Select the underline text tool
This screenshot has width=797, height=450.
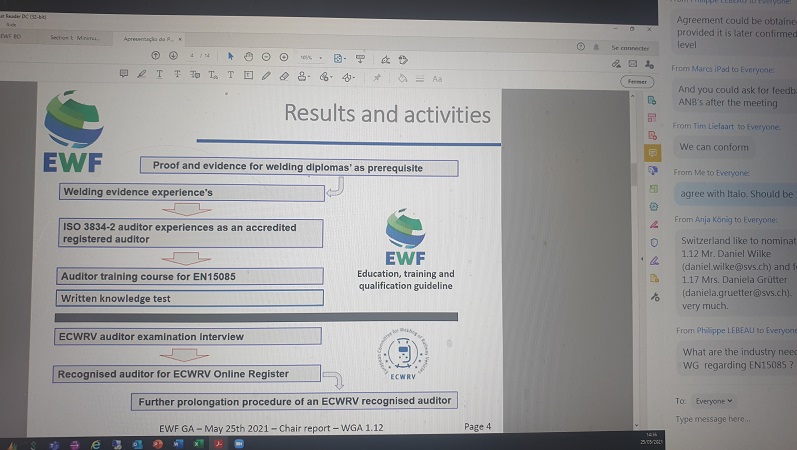[159, 74]
